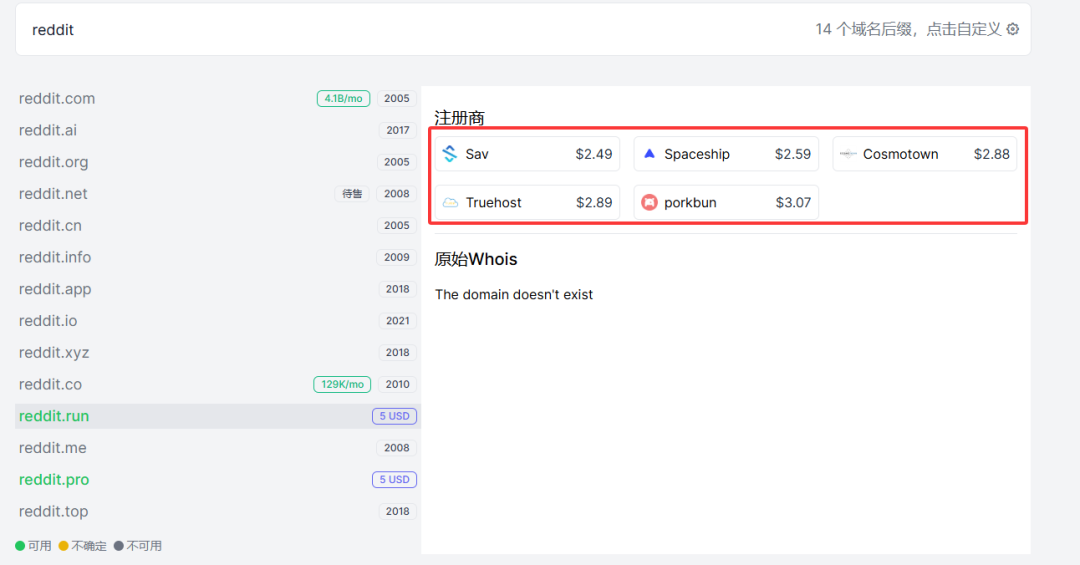Select the available reddit.run domain
The height and width of the screenshot is (565, 1080).
(218, 416)
